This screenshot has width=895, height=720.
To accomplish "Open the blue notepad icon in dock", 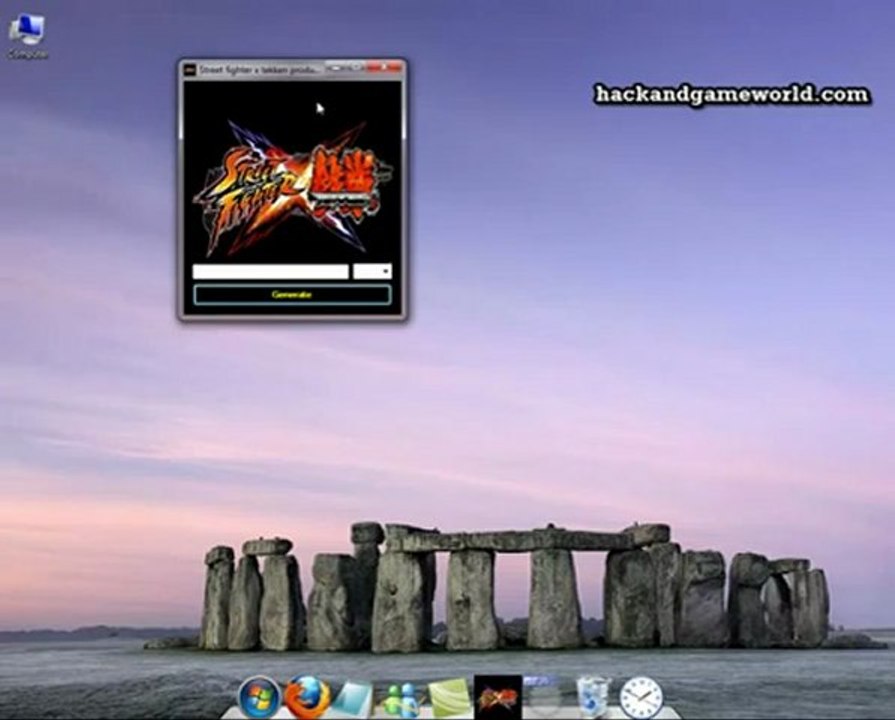I will (x=352, y=698).
